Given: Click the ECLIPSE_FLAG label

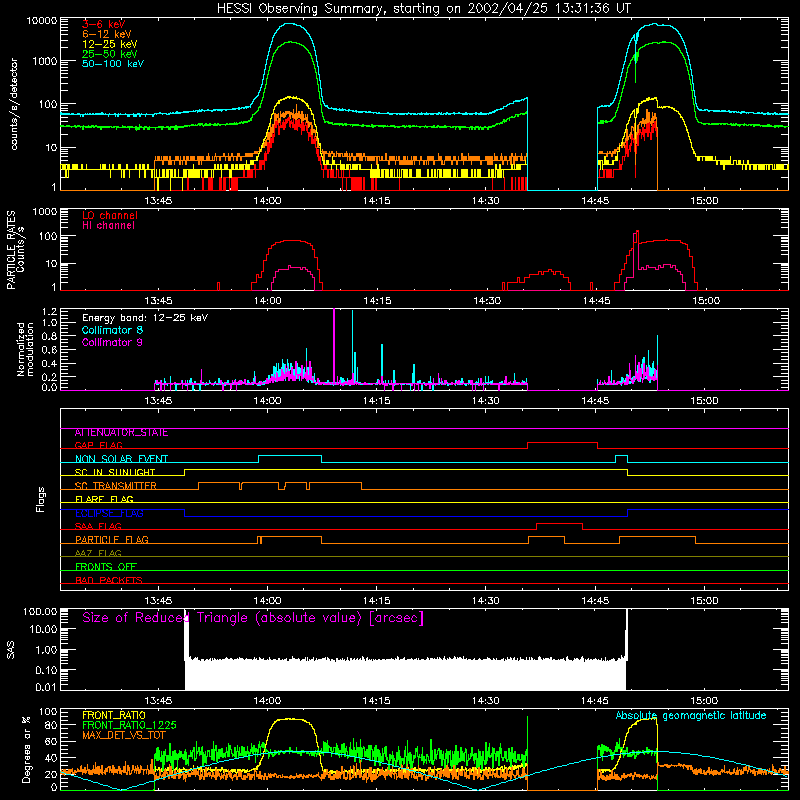Looking at the screenshot, I should [x=109, y=514].
